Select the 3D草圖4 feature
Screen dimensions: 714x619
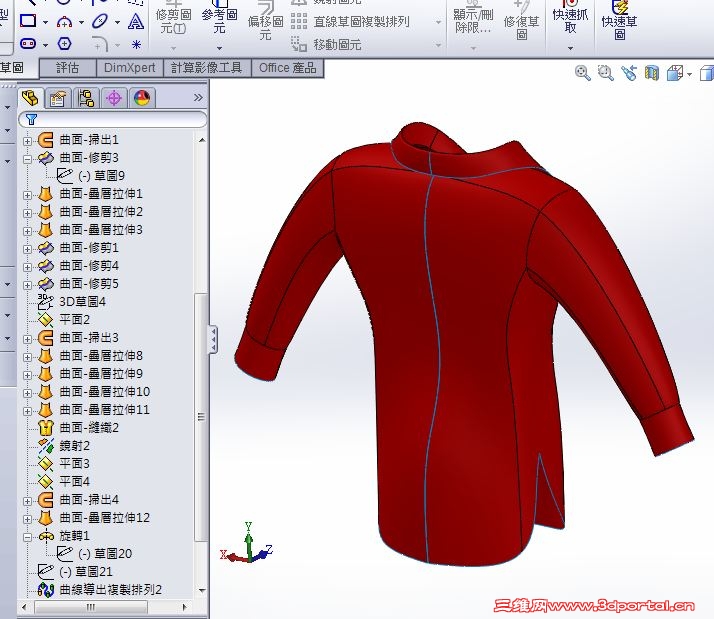82,302
